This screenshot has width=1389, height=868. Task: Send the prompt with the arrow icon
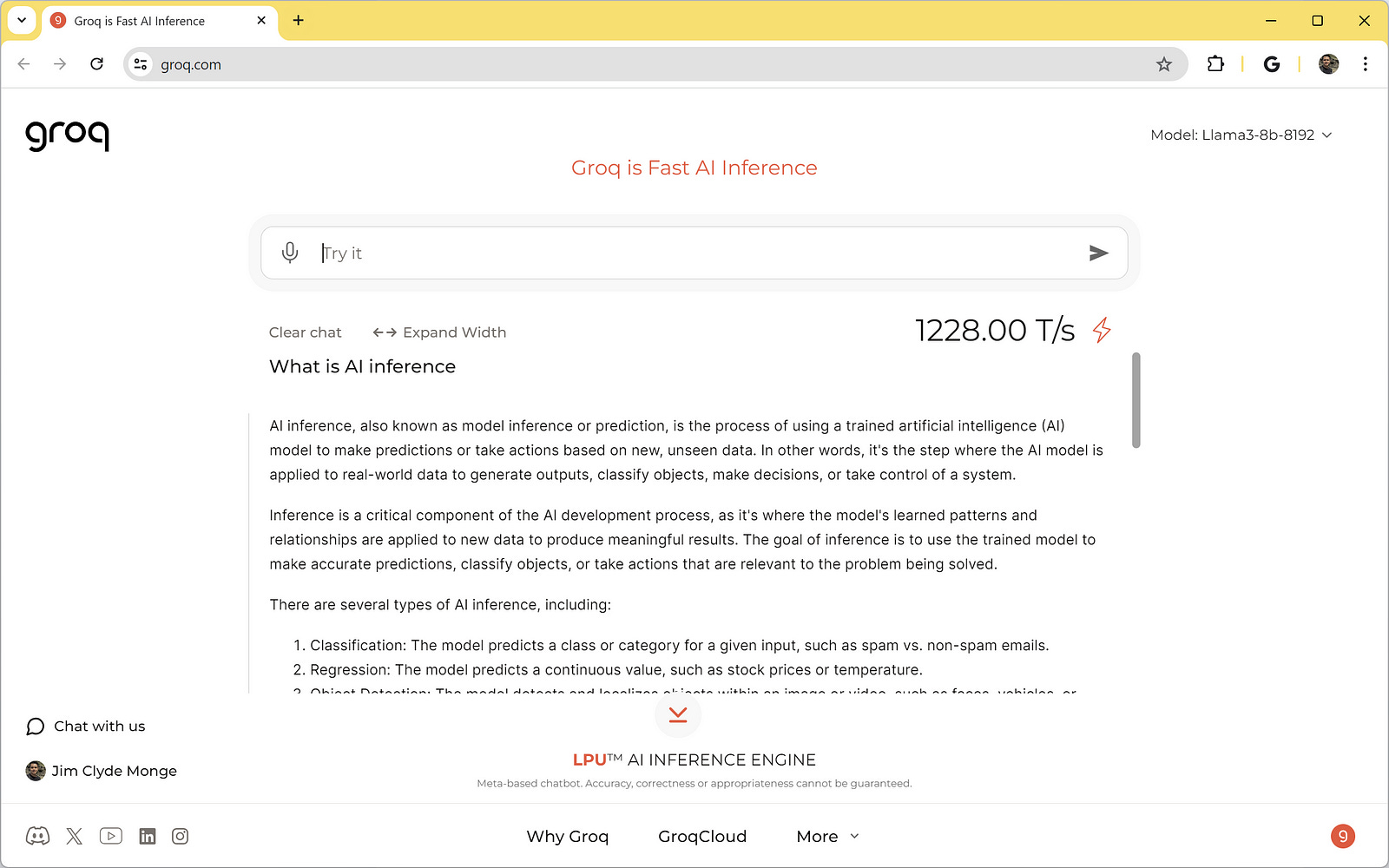pos(1098,253)
